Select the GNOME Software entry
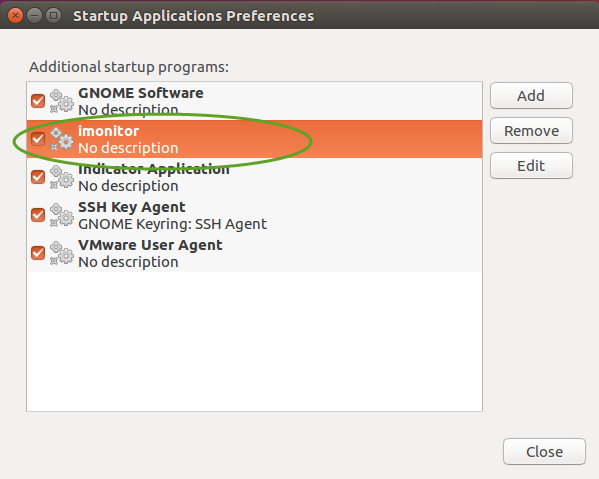Screen dimensions: 599x479 tap(254, 101)
